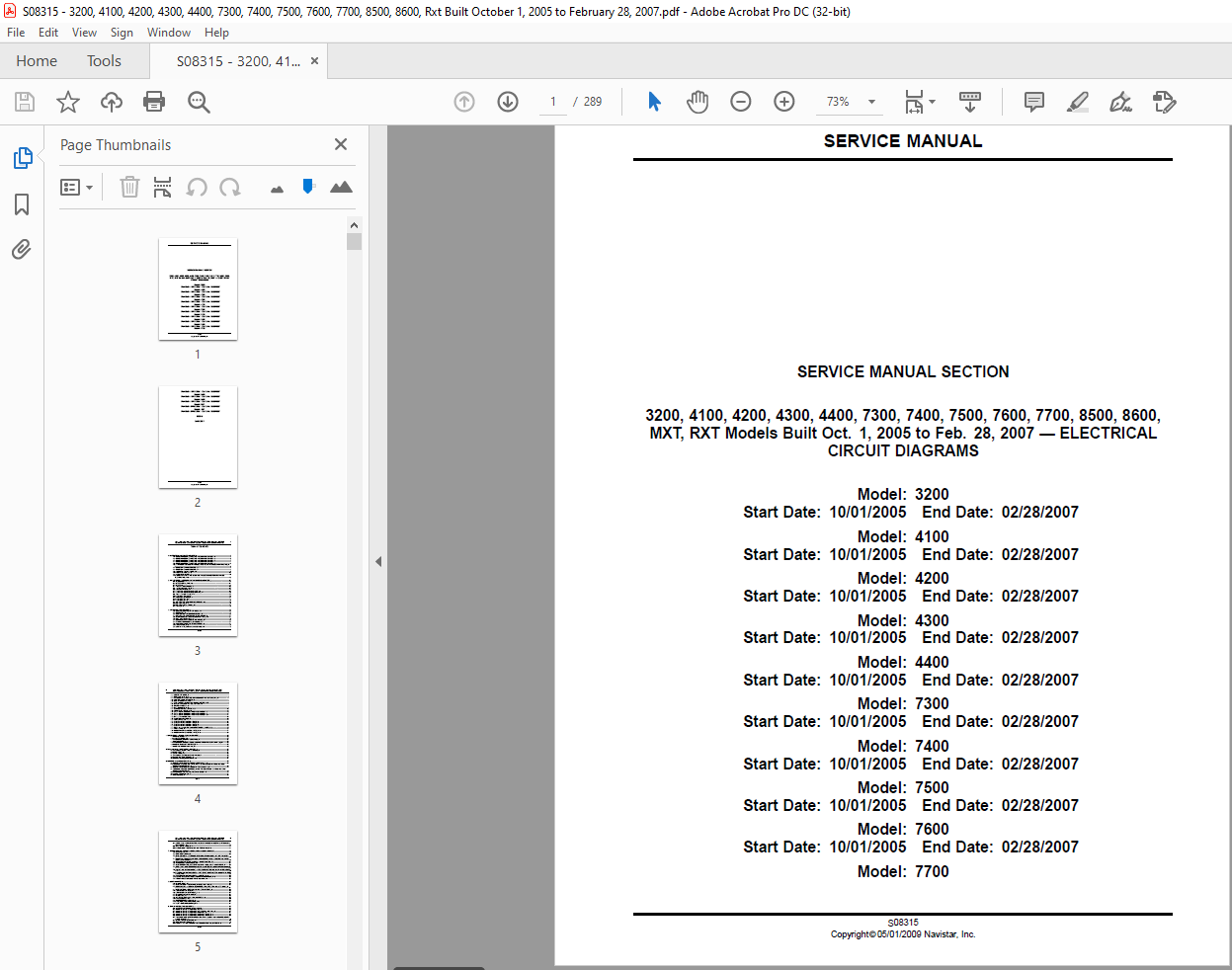Click thumbnail scrollbar up arrow

pyautogui.click(x=354, y=225)
